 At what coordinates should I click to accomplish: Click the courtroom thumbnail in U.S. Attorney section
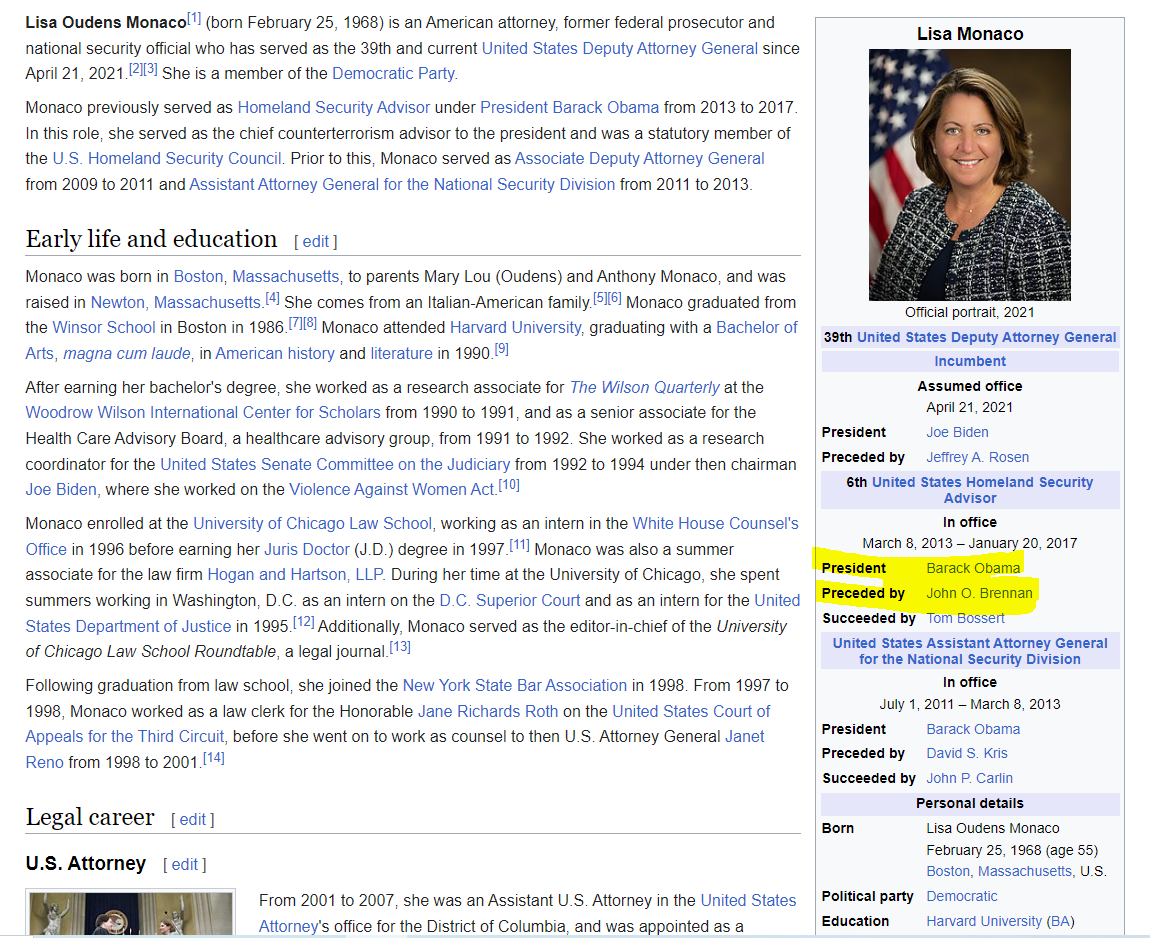(x=131, y=913)
